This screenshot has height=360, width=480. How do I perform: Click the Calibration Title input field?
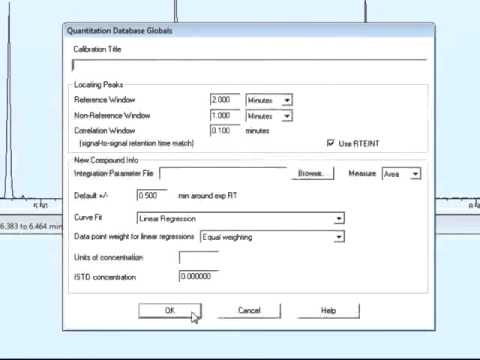click(249, 65)
